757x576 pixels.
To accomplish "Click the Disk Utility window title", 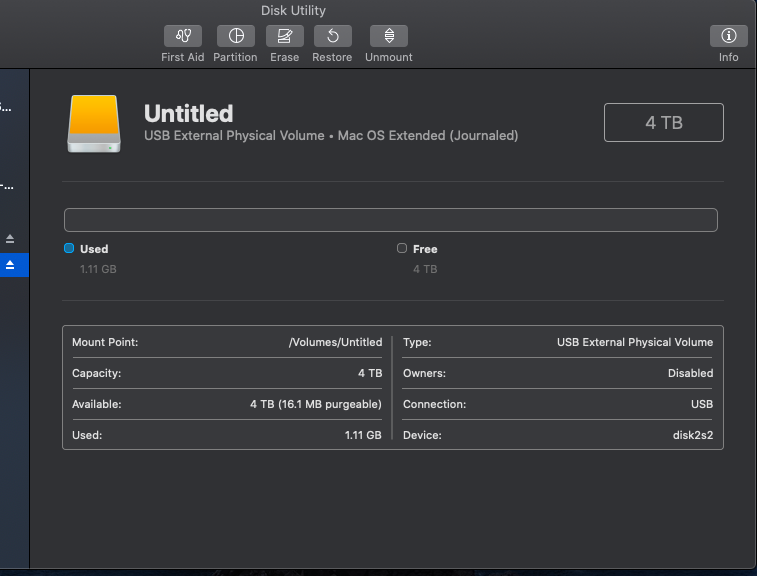I will coord(293,11).
